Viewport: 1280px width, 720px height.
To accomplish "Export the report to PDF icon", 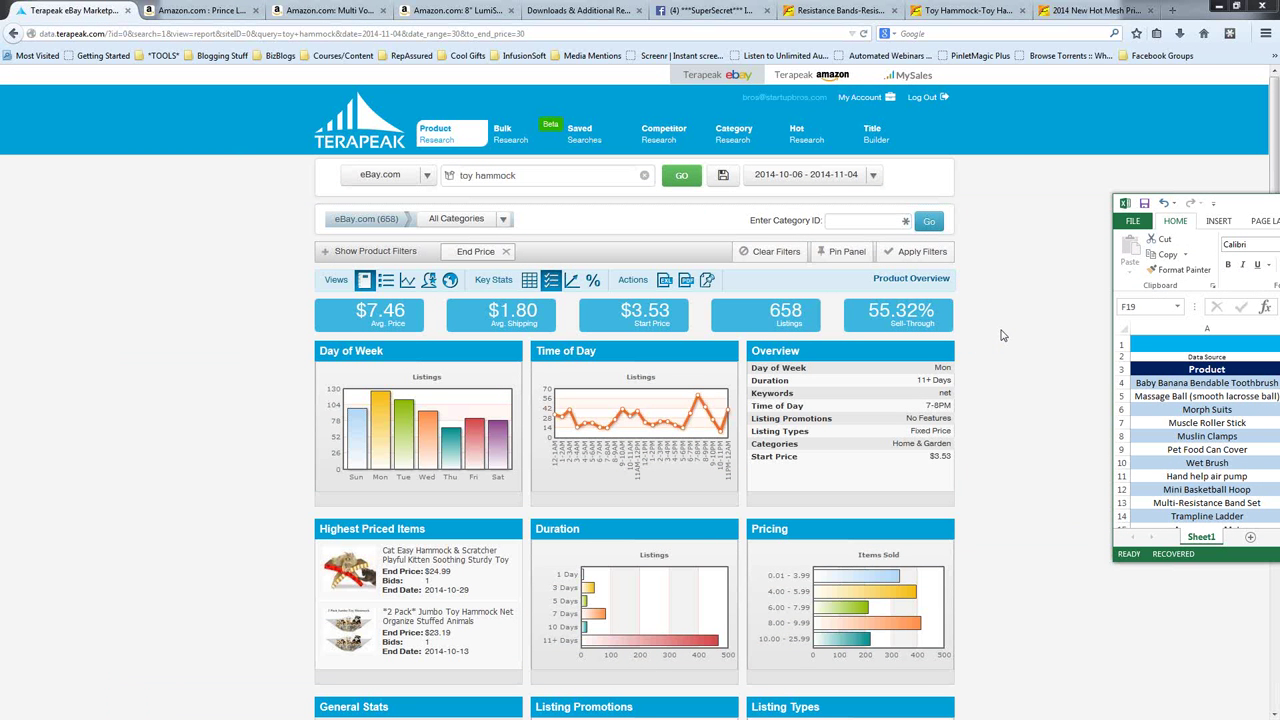I will 686,281.
